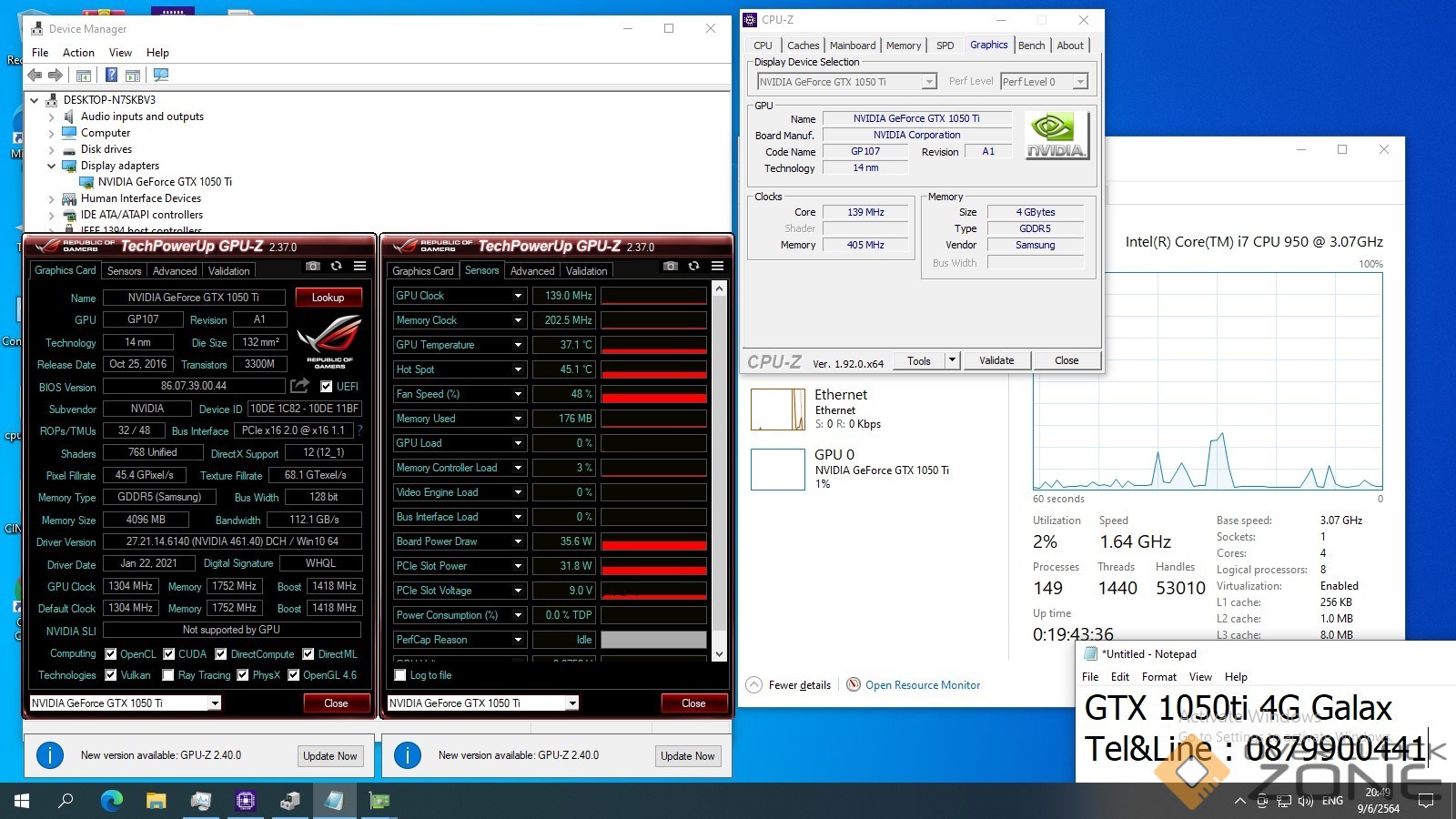Open the GPU Temperature sensor dropdown
Viewport: 1456px width, 819px height.
pos(518,345)
